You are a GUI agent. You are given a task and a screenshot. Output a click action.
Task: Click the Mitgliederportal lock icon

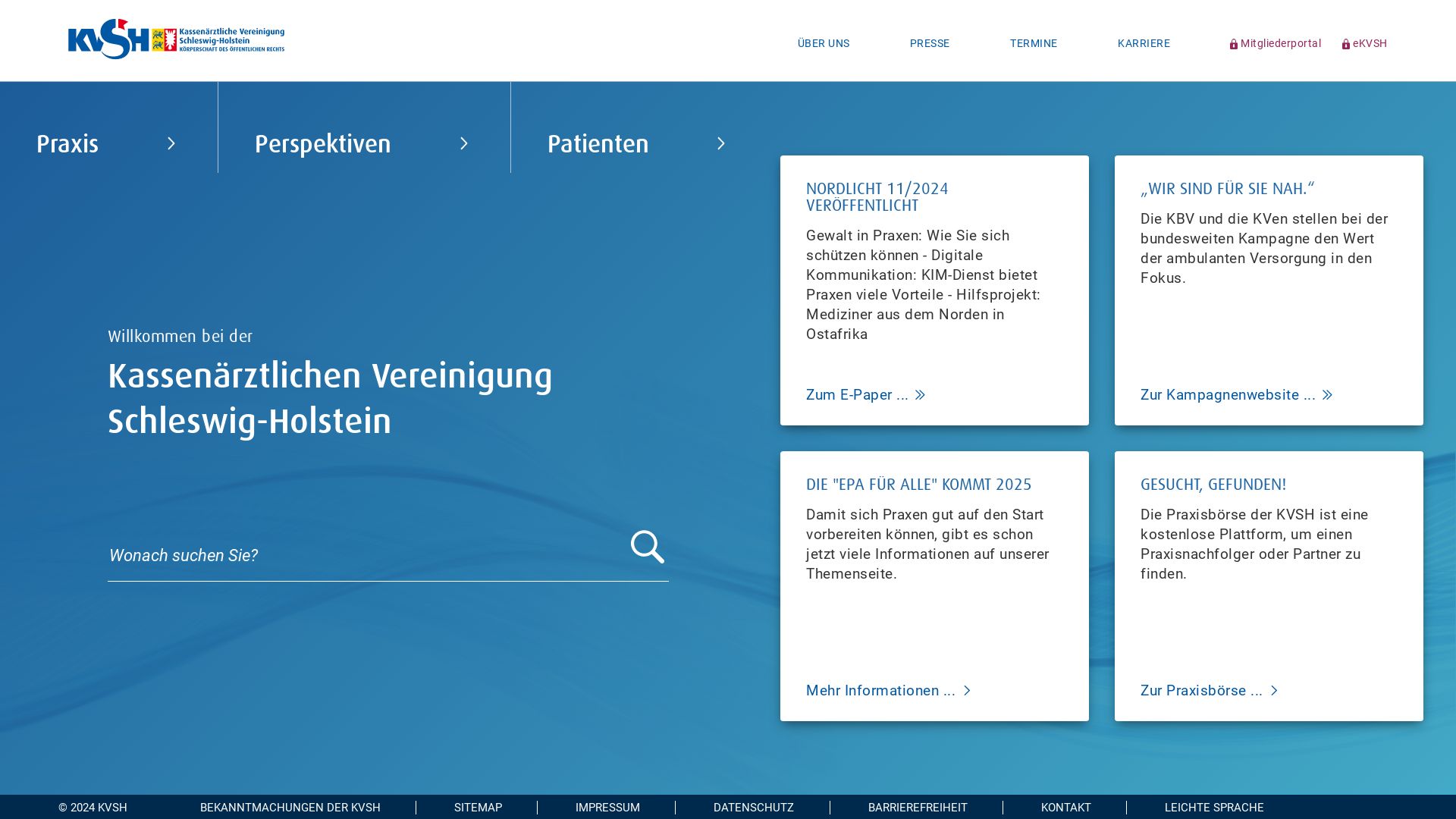(x=1234, y=44)
